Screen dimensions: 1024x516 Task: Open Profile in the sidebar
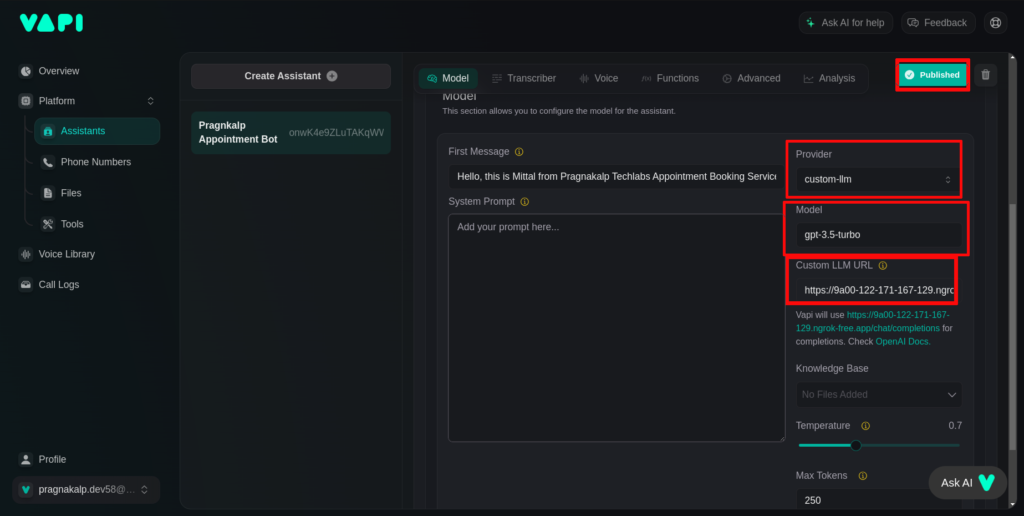pyautogui.click(x=52, y=459)
